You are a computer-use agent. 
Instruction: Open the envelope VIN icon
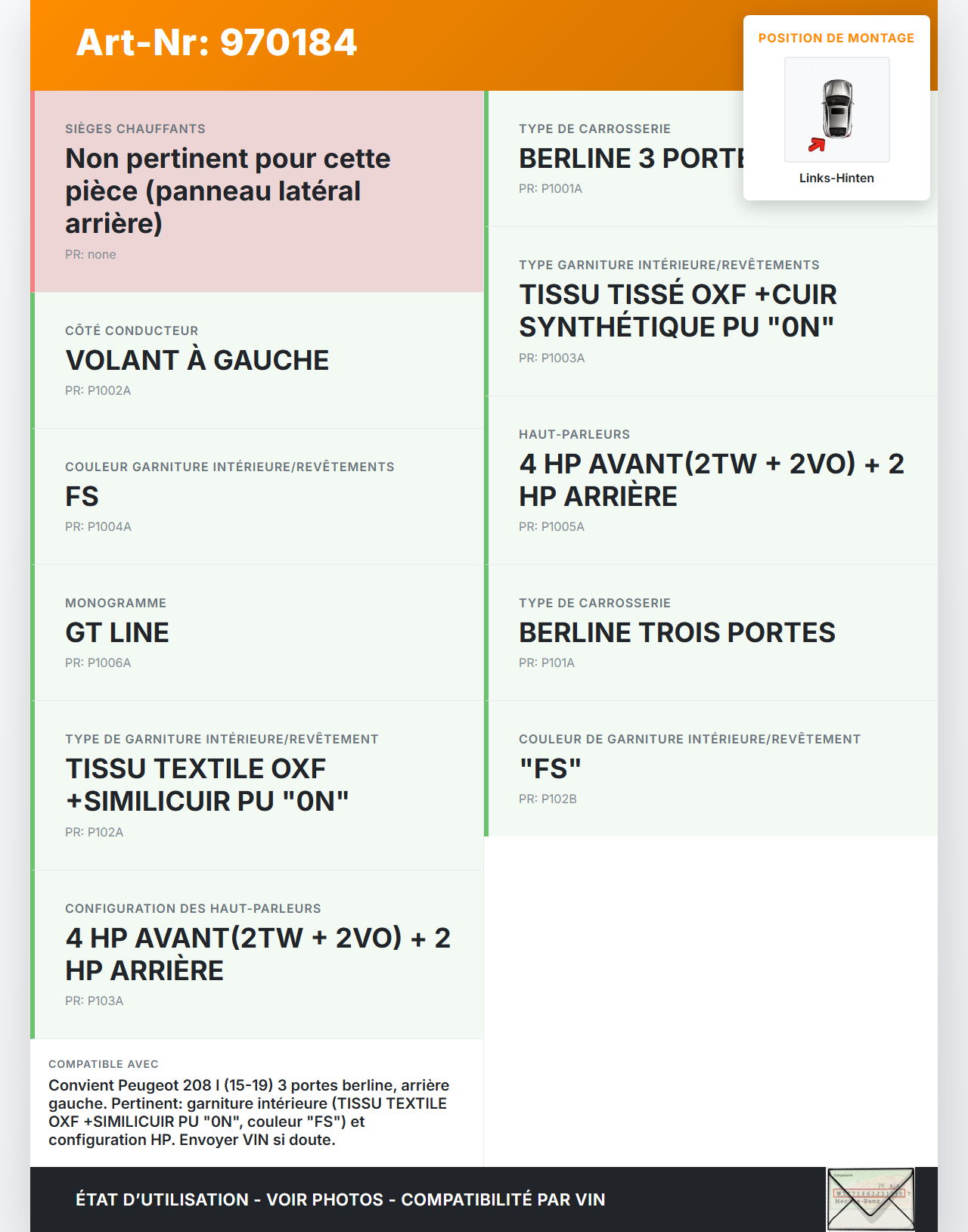tap(870, 1199)
